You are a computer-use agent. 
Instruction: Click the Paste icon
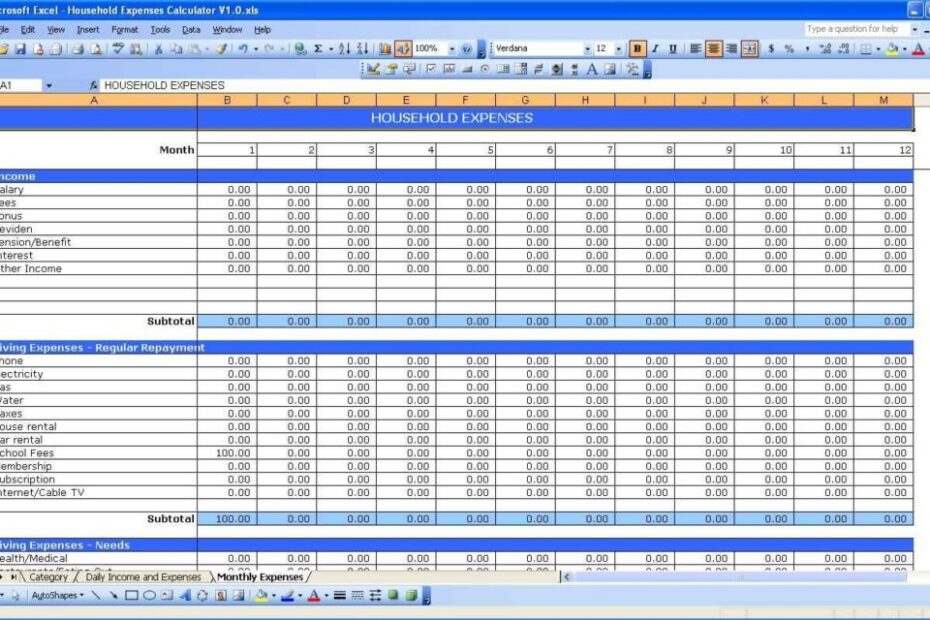click(x=194, y=47)
